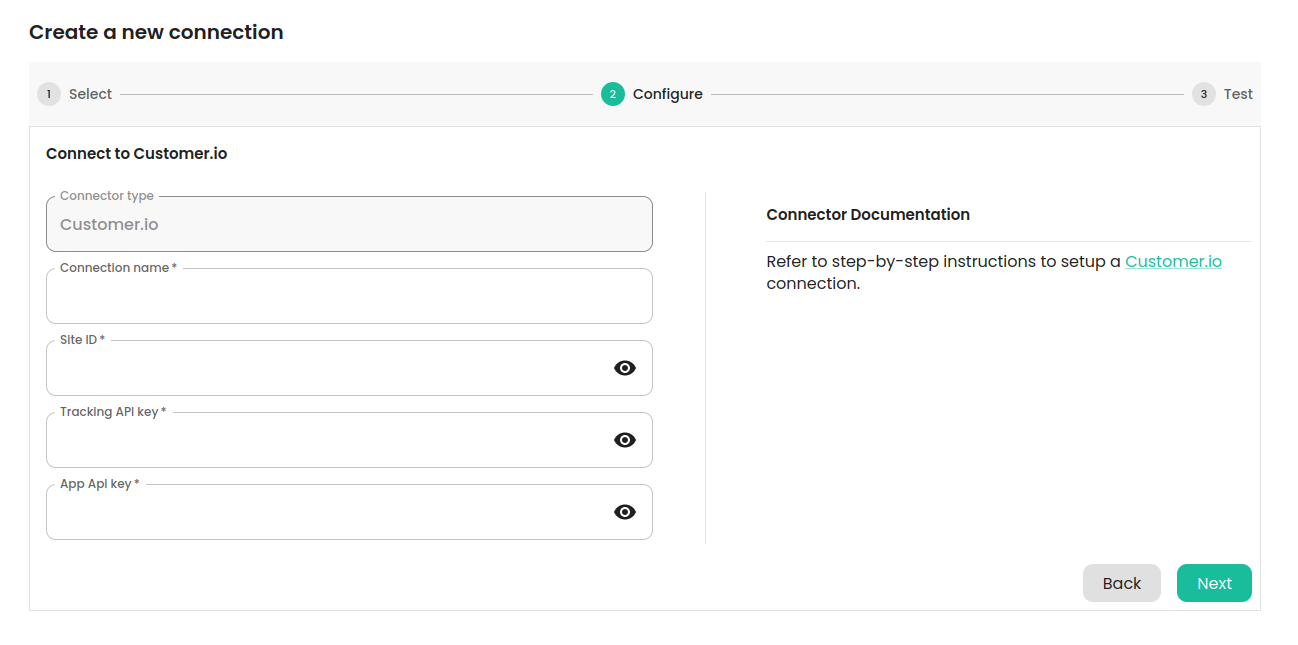Click step 2 Configure in stepper

pyautogui.click(x=652, y=94)
